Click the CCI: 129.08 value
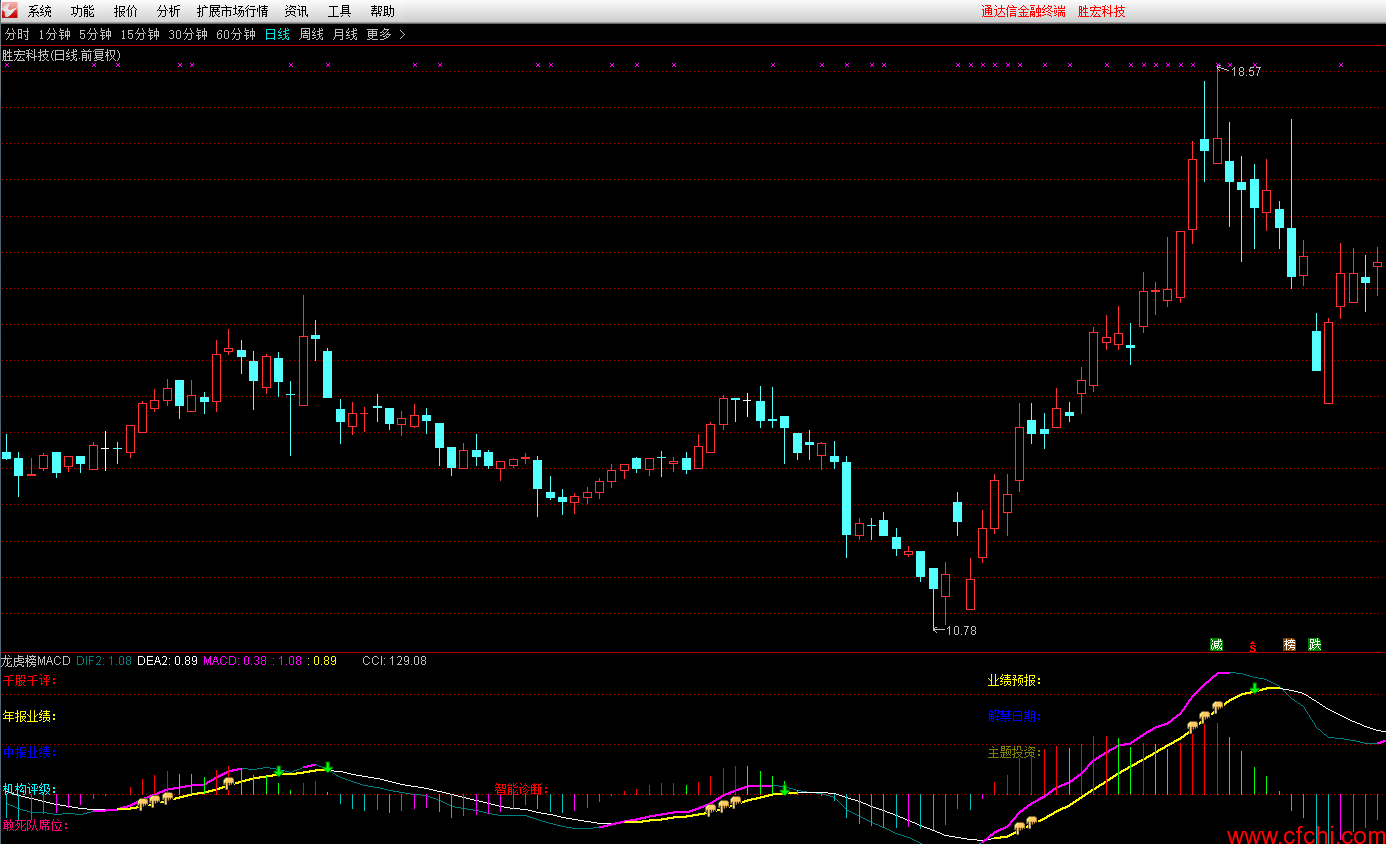 tap(394, 661)
